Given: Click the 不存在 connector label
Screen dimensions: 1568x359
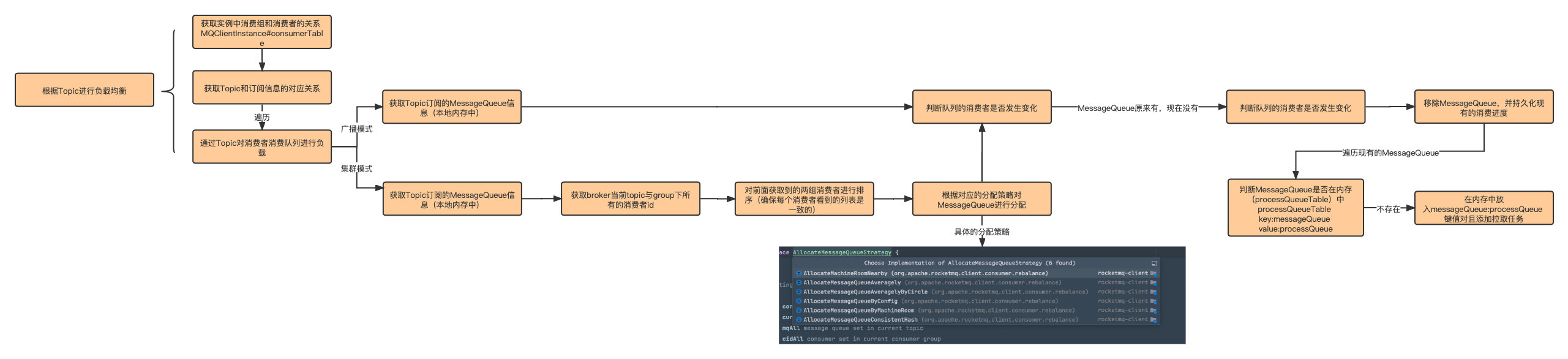Looking at the screenshot, I should pyautogui.click(x=1389, y=209).
